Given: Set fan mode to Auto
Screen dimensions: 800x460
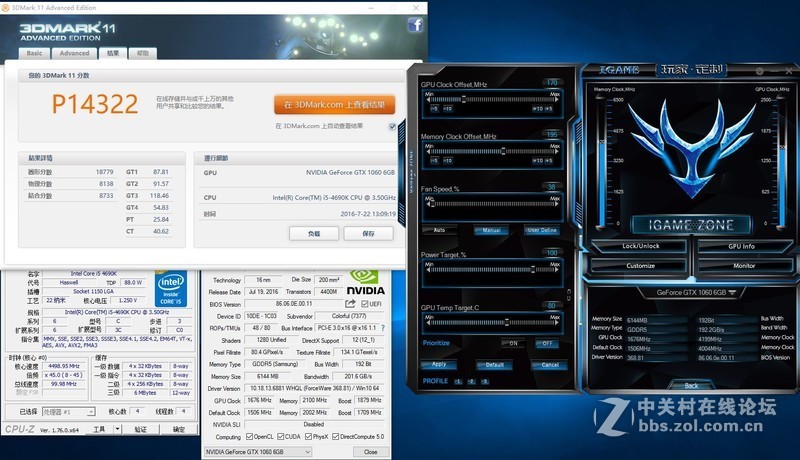Looking at the screenshot, I should (x=439, y=231).
